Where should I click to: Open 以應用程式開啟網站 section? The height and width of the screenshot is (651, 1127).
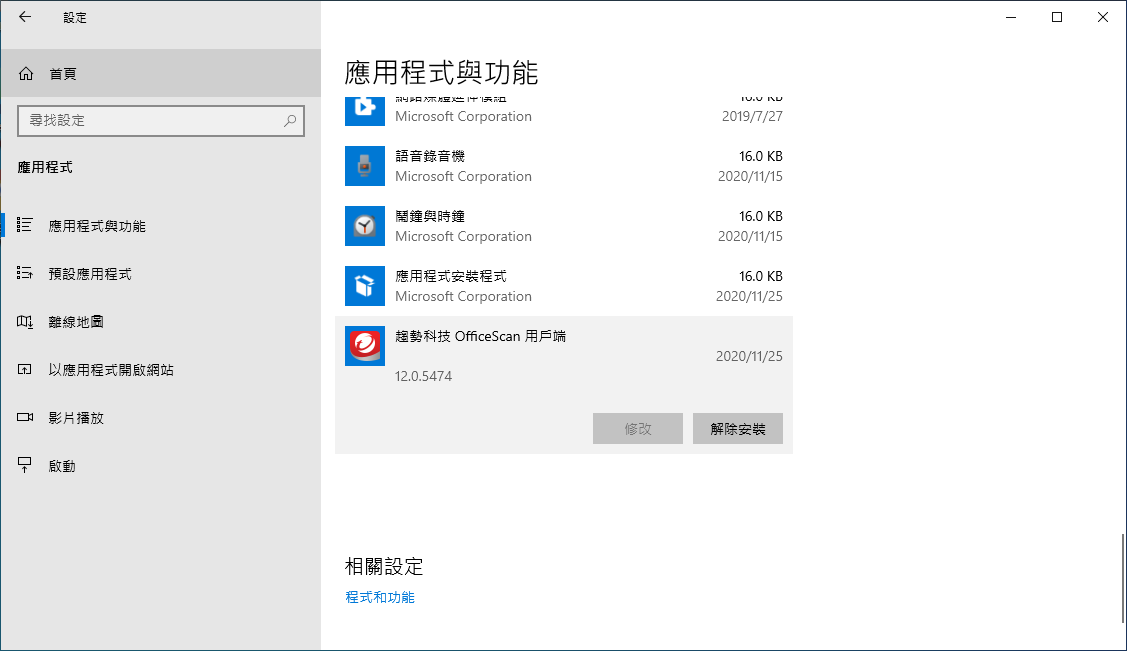(x=161, y=370)
